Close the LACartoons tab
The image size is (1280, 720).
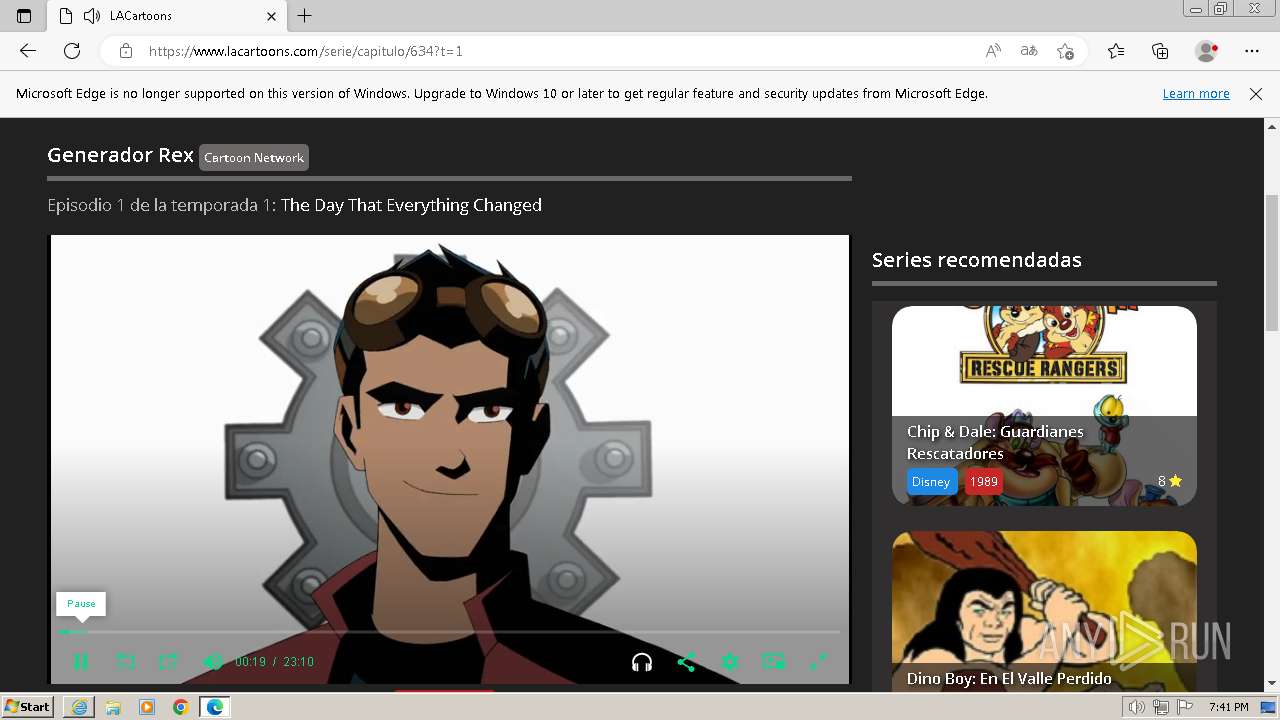pyautogui.click(x=271, y=16)
